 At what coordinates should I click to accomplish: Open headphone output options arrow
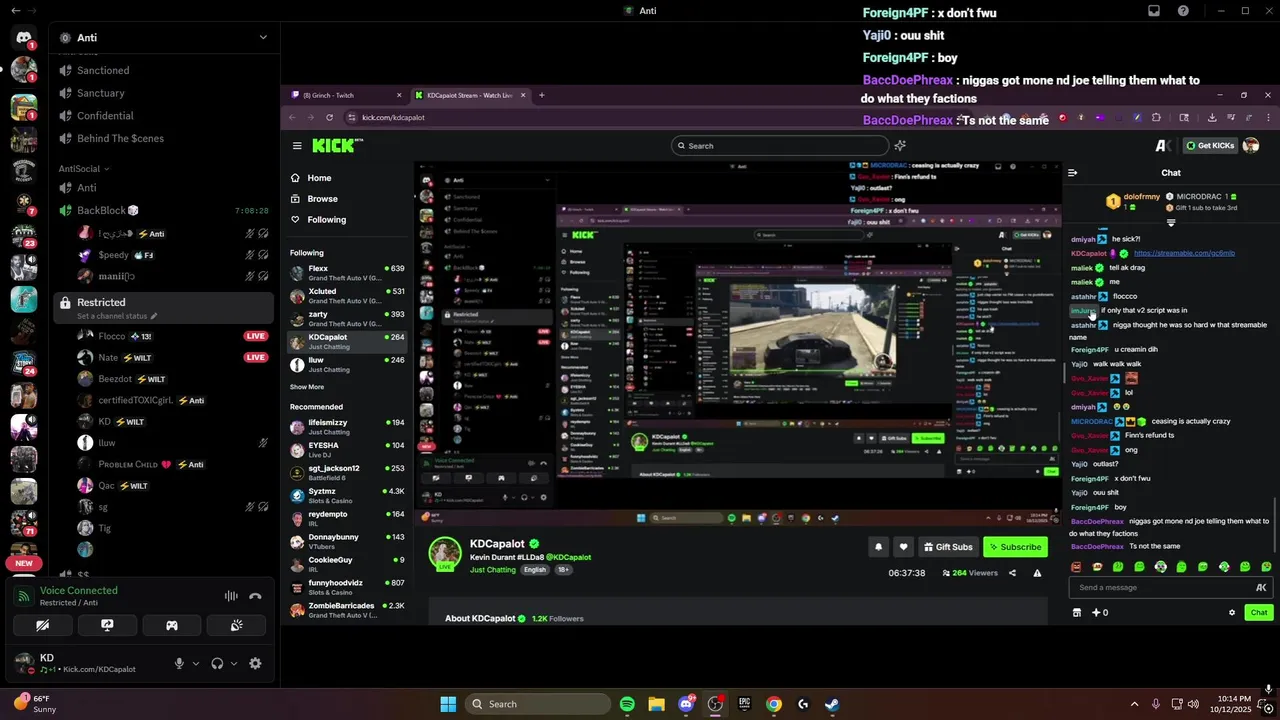234,663
